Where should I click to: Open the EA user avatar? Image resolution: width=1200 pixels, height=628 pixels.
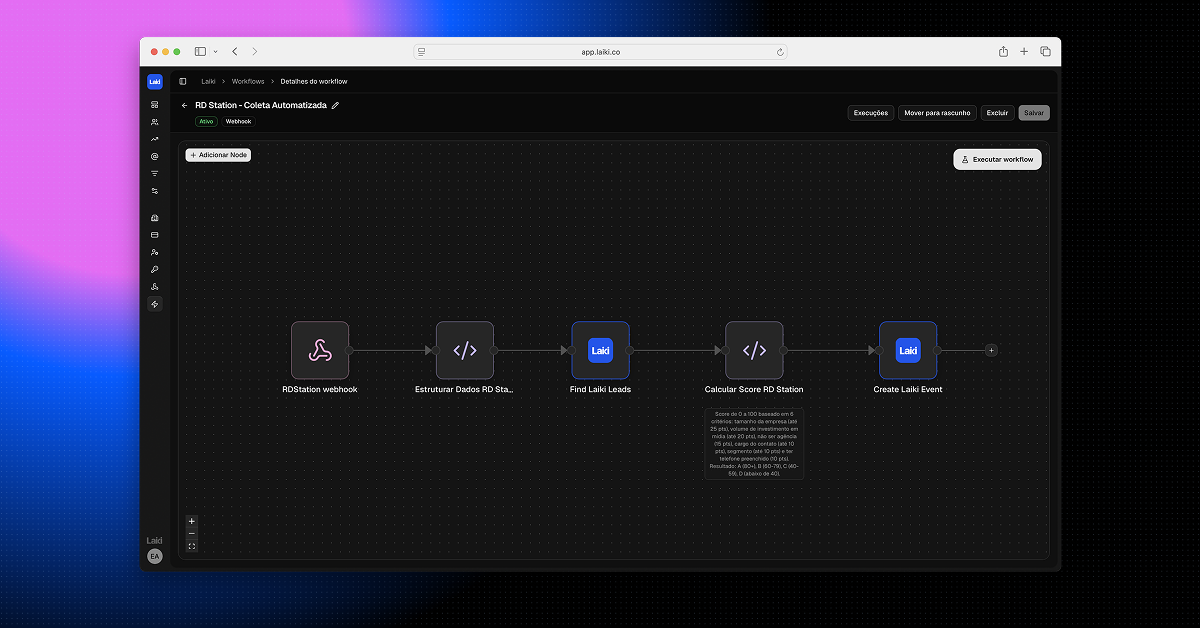[x=155, y=556]
